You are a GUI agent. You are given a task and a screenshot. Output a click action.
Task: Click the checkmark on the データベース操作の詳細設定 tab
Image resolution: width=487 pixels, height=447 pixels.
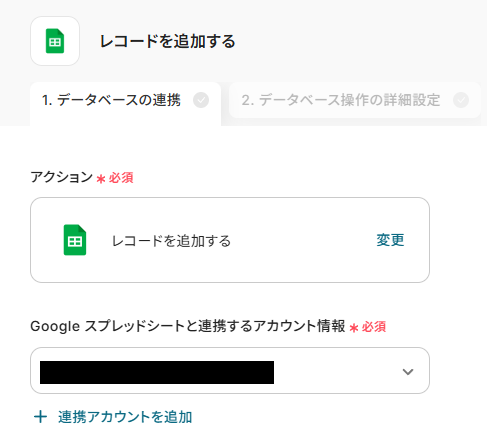(461, 100)
